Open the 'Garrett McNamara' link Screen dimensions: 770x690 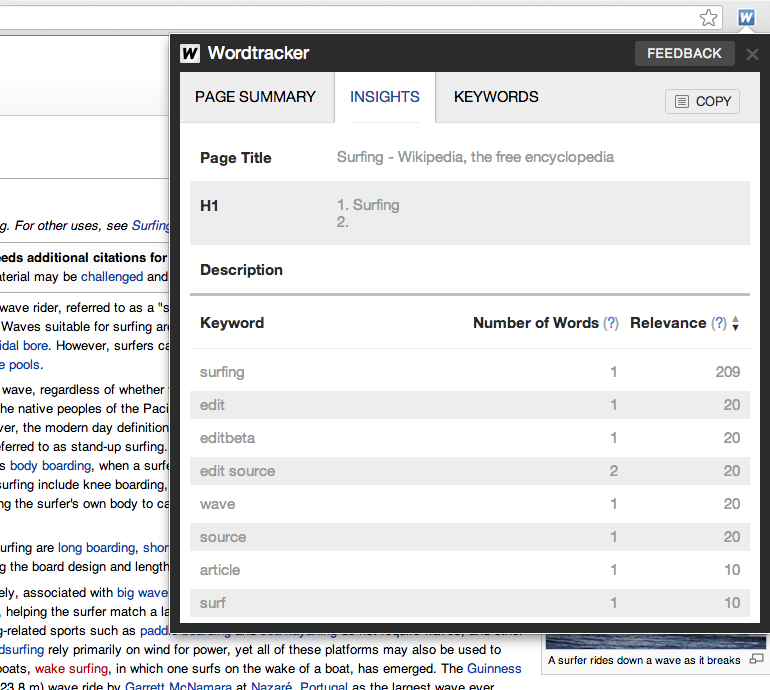point(178,686)
